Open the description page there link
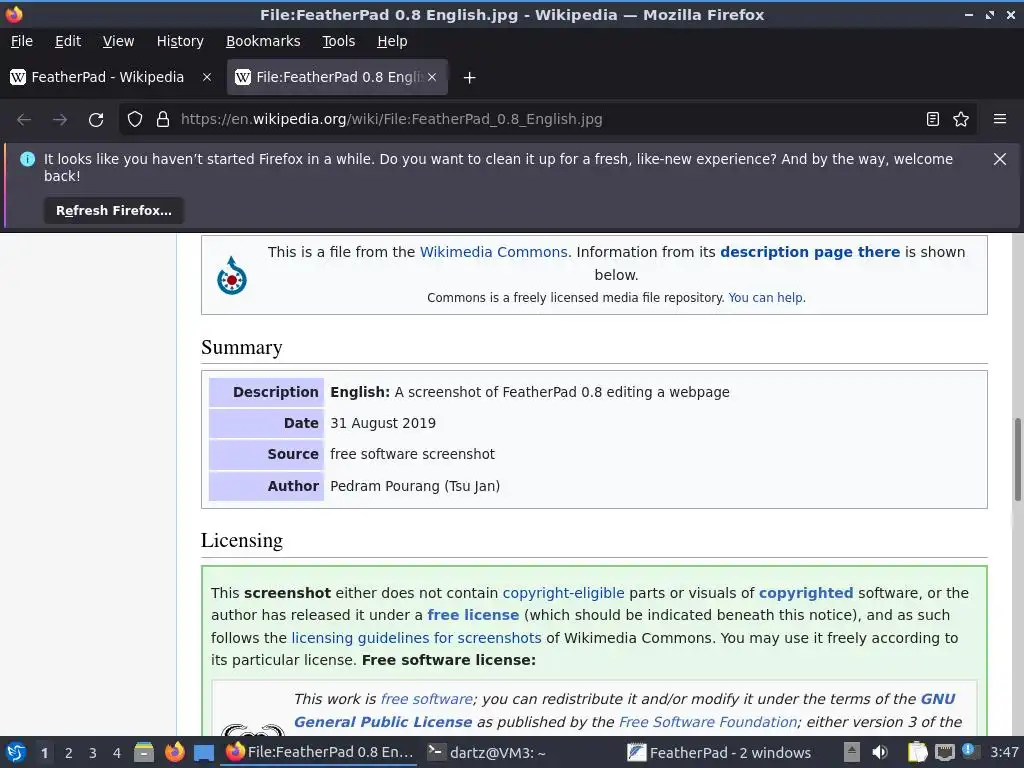 tap(810, 252)
